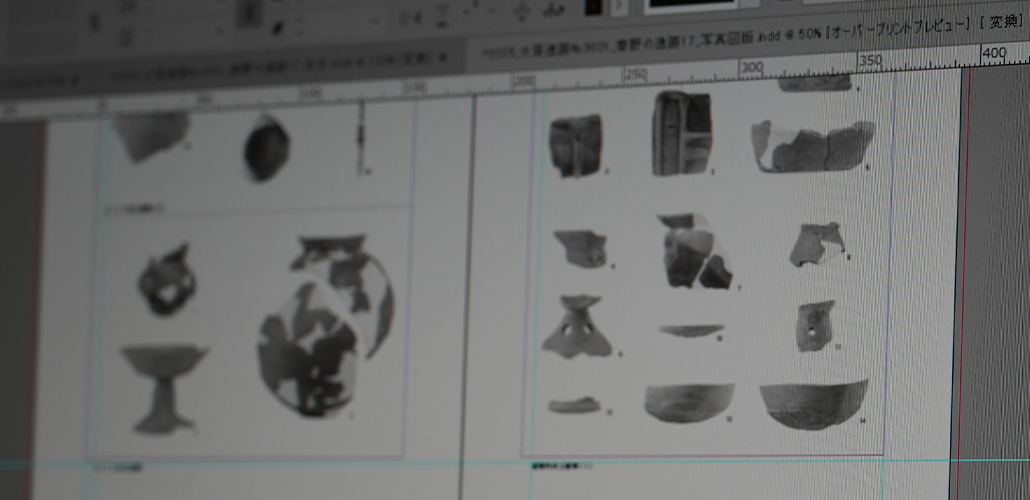Click the caption text below right page frame
Image resolution: width=1030 pixels, height=500 pixels.
(560, 465)
